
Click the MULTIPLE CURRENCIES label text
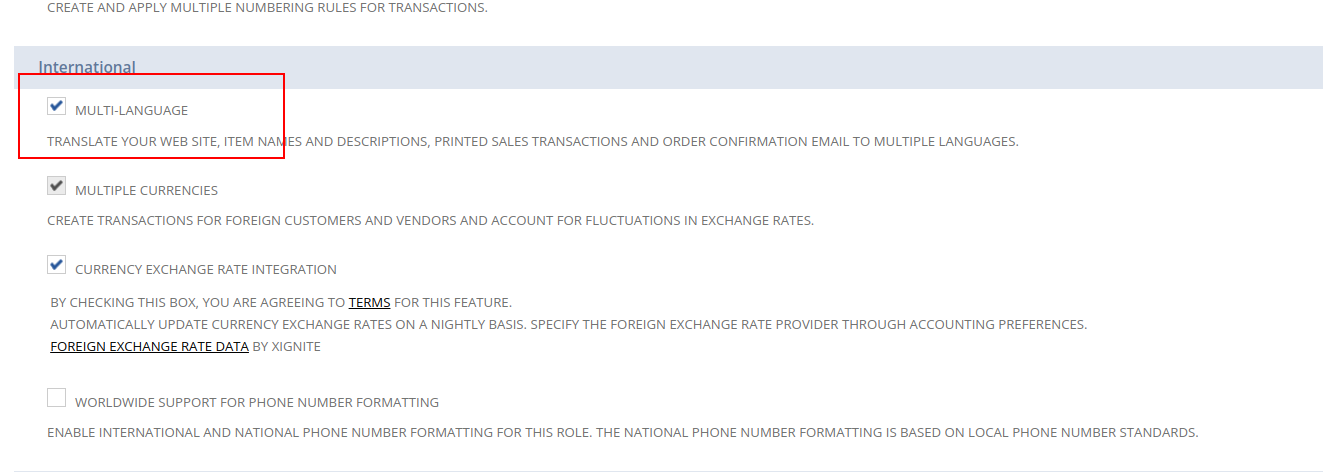coord(146,190)
